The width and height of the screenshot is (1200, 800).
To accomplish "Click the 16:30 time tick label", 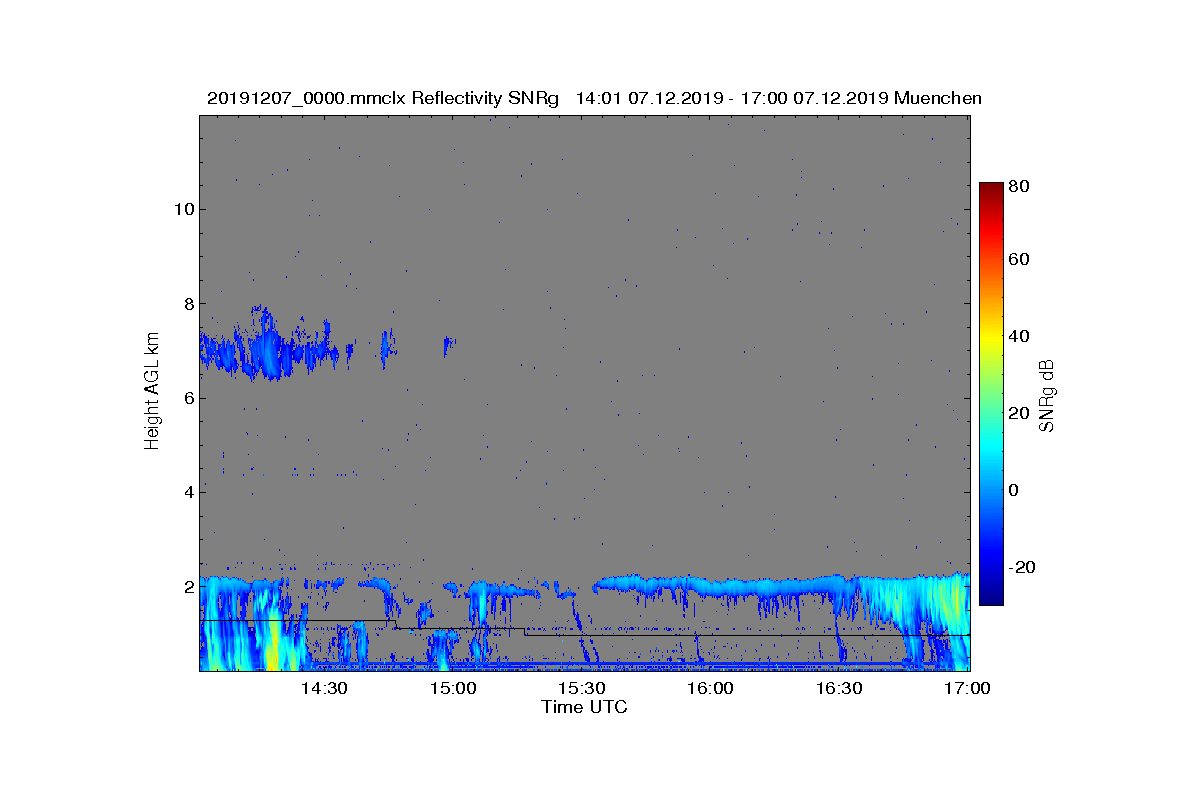I will tap(840, 688).
